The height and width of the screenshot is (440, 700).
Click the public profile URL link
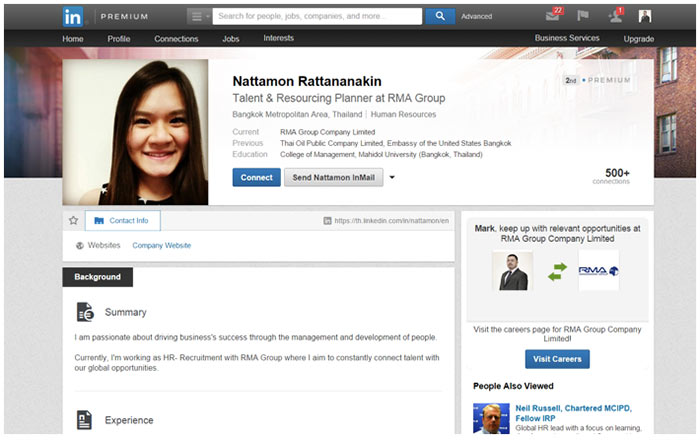[x=392, y=220]
